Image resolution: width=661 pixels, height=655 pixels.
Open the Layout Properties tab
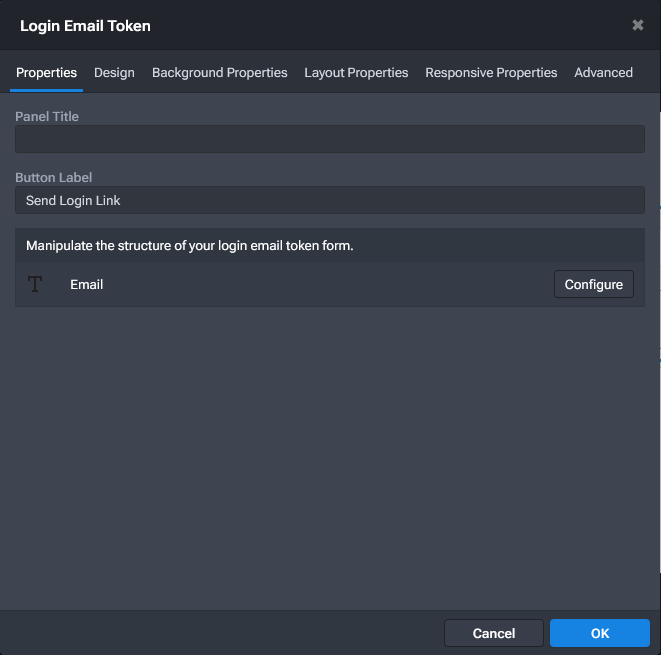pos(356,72)
